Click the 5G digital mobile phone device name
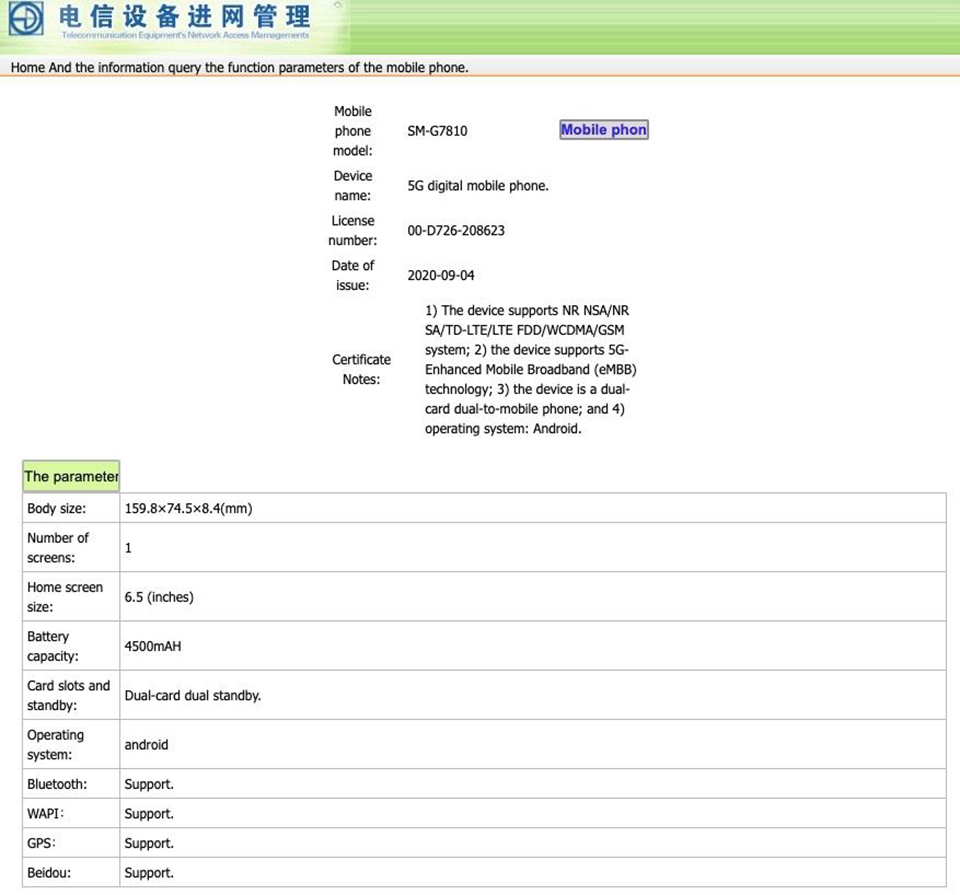This screenshot has width=960, height=895. 478,185
